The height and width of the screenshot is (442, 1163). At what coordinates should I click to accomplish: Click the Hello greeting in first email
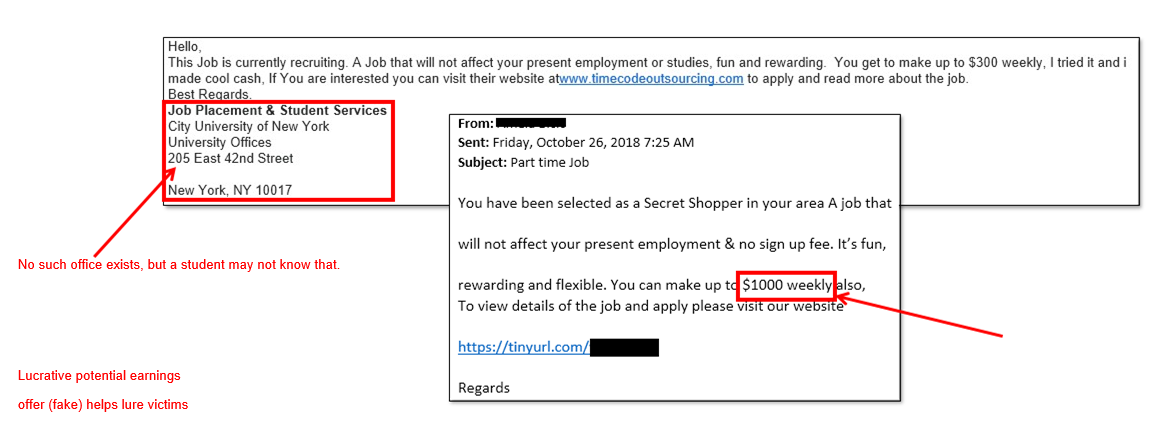click(x=184, y=47)
